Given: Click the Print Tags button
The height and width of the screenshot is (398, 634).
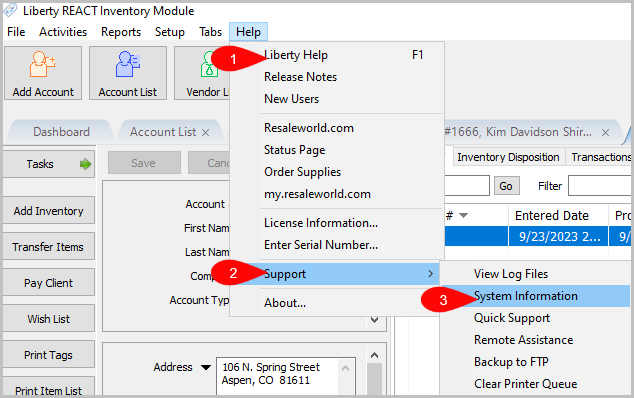Looking at the screenshot, I should coord(49,354).
